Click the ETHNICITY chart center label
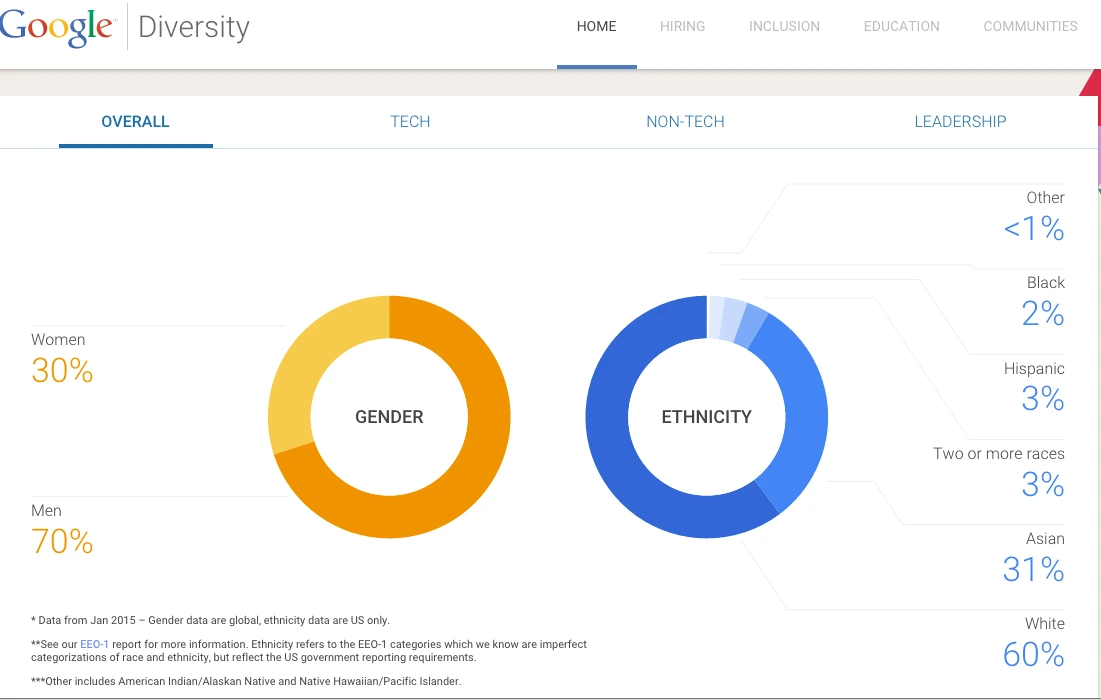Image resolution: width=1101 pixels, height=700 pixels. coord(706,417)
